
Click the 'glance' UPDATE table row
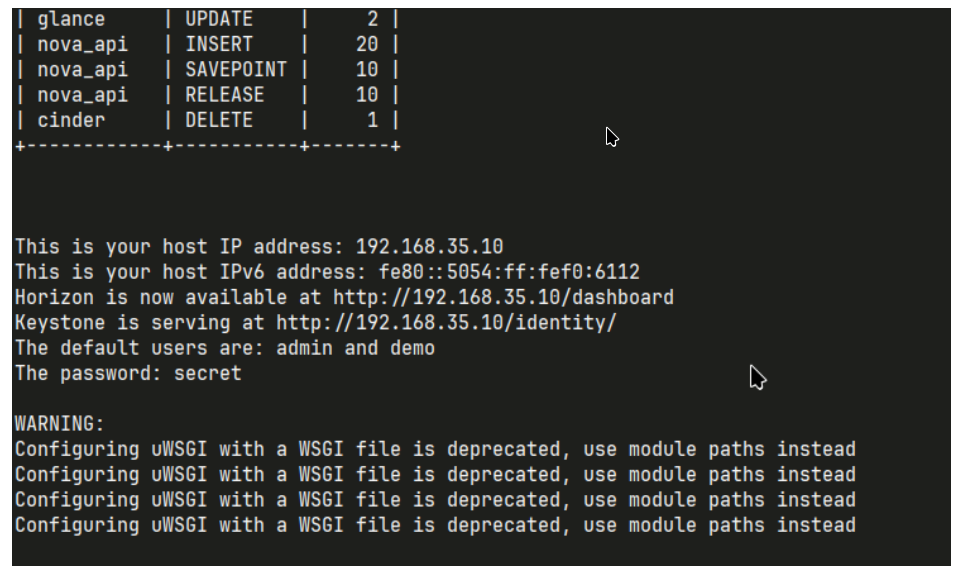pyautogui.click(x=208, y=19)
